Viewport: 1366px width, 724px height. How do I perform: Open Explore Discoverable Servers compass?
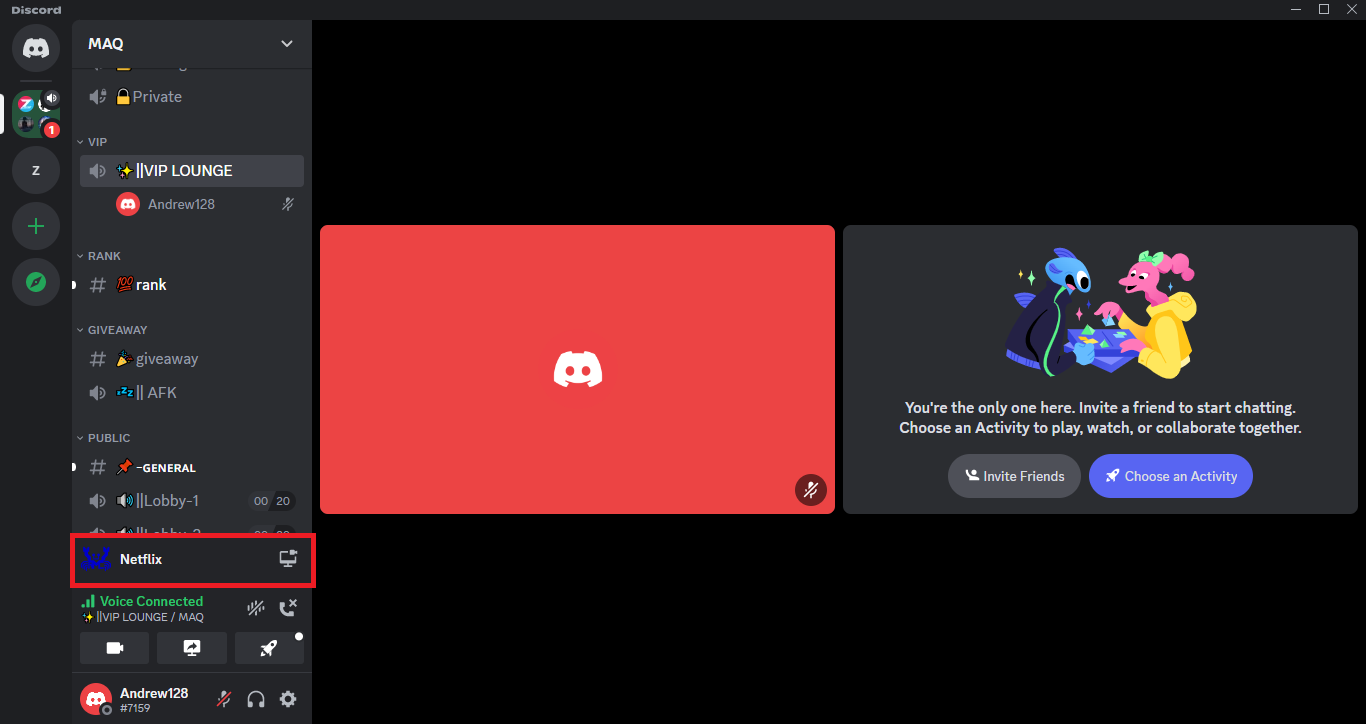pyautogui.click(x=36, y=282)
